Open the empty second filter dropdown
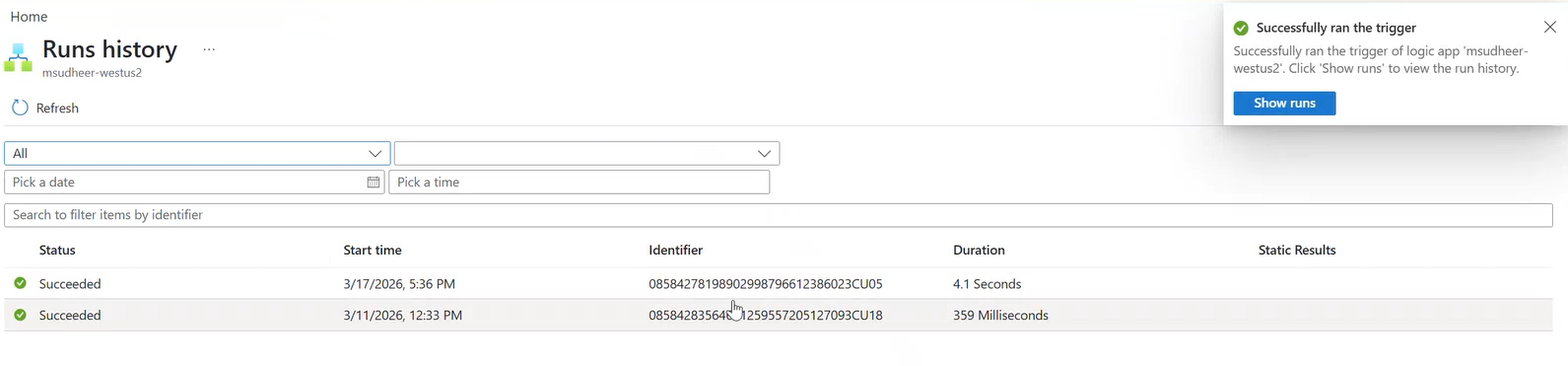Viewport: 1568px width, 366px height. pos(586,153)
